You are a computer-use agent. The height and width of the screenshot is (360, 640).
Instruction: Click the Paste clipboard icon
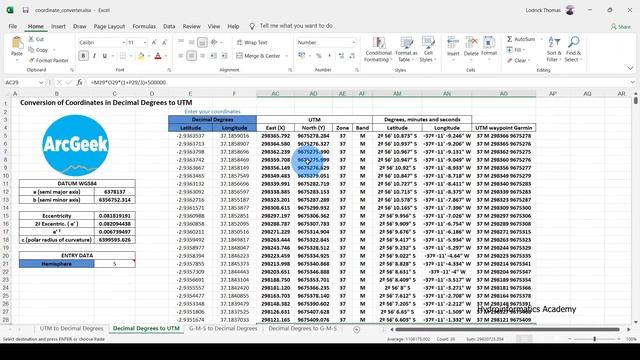tap(17, 43)
